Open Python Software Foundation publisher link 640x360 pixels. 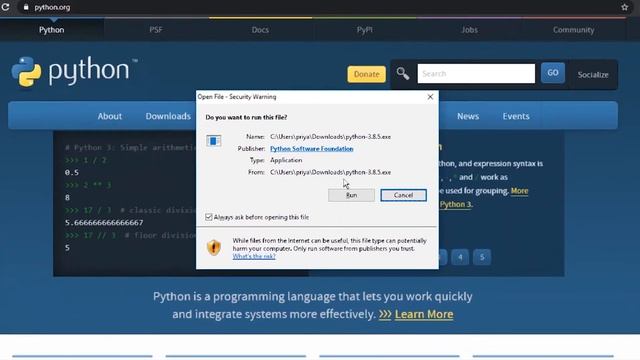pos(311,149)
